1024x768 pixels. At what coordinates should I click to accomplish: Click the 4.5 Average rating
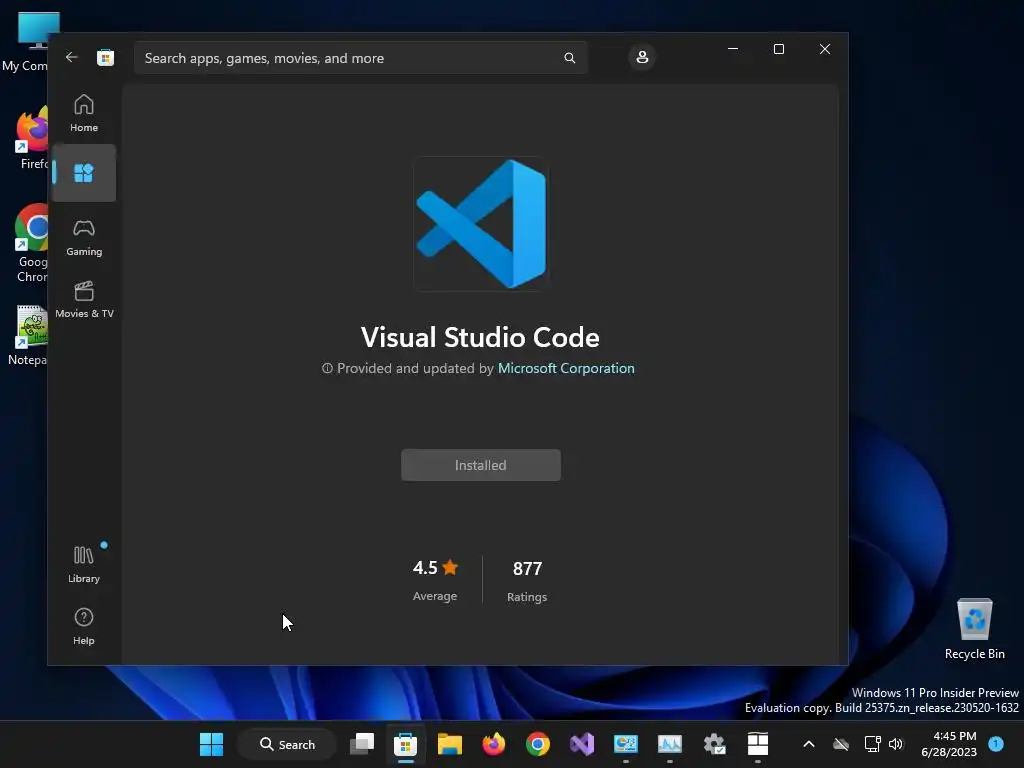click(435, 580)
